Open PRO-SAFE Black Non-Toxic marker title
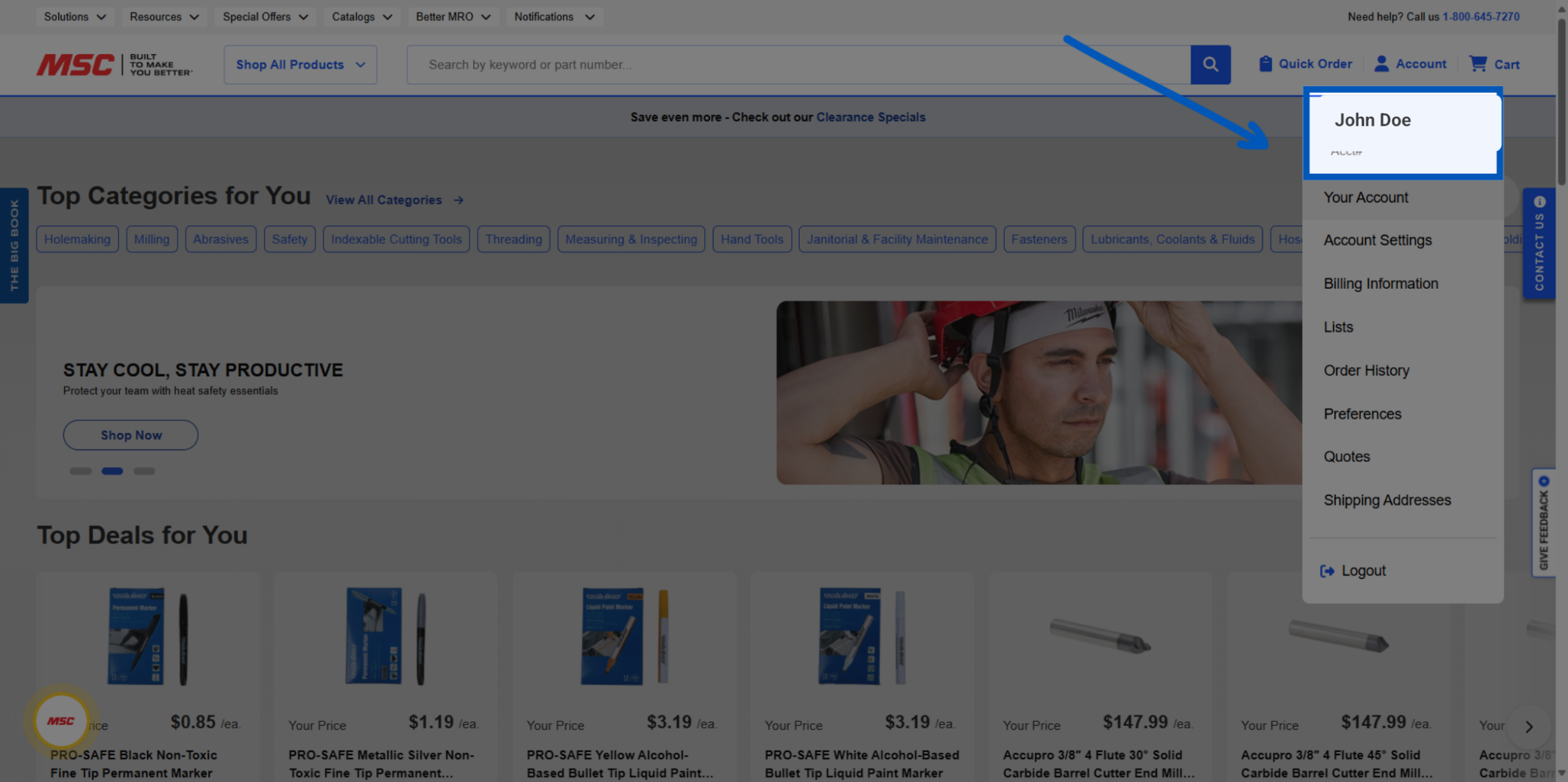The width and height of the screenshot is (1568, 782). (134, 764)
